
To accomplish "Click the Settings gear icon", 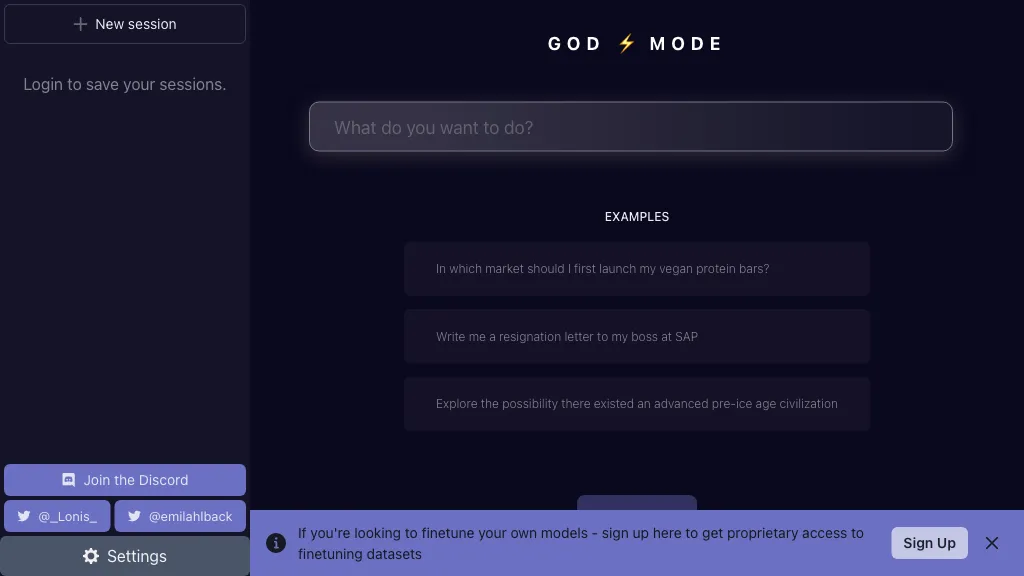I will 91,556.
